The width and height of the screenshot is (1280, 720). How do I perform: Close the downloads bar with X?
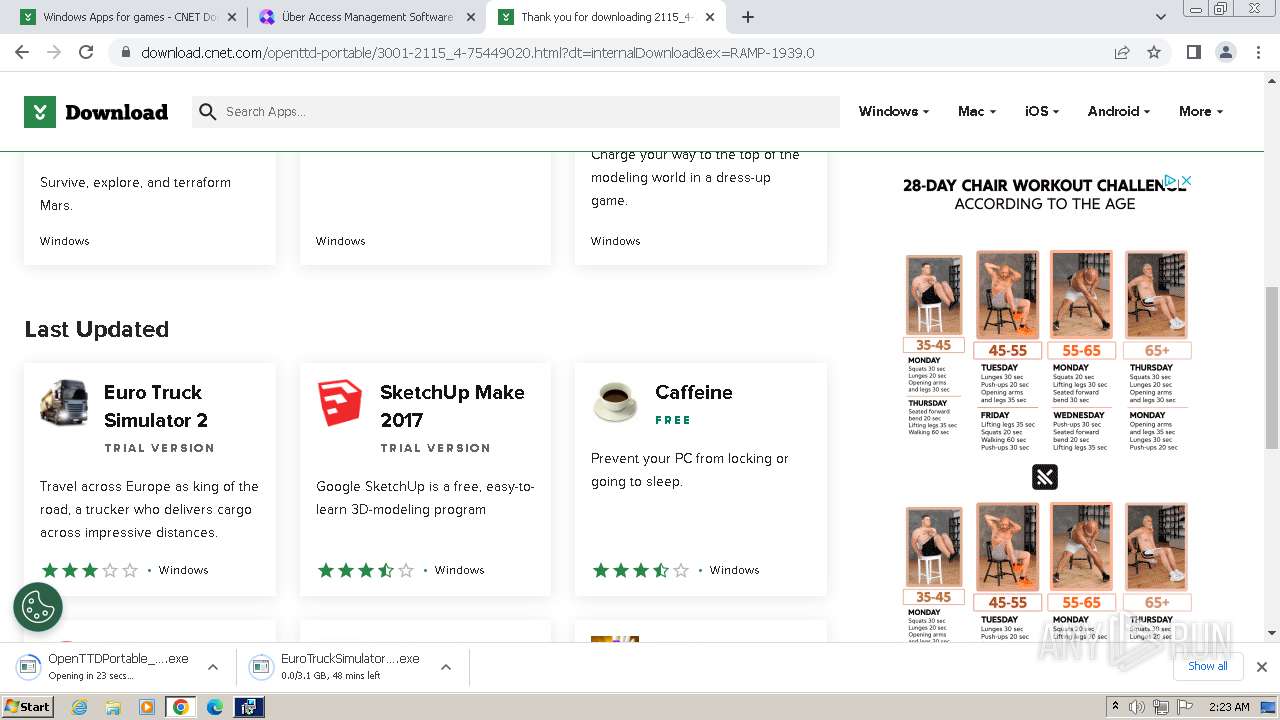pyautogui.click(x=1262, y=667)
